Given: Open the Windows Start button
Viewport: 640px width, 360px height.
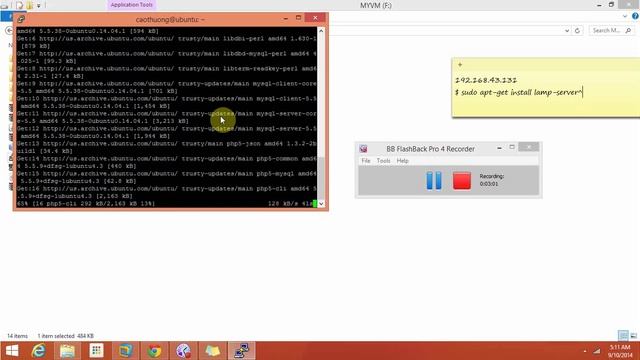Looking at the screenshot, I should [x=12, y=351].
